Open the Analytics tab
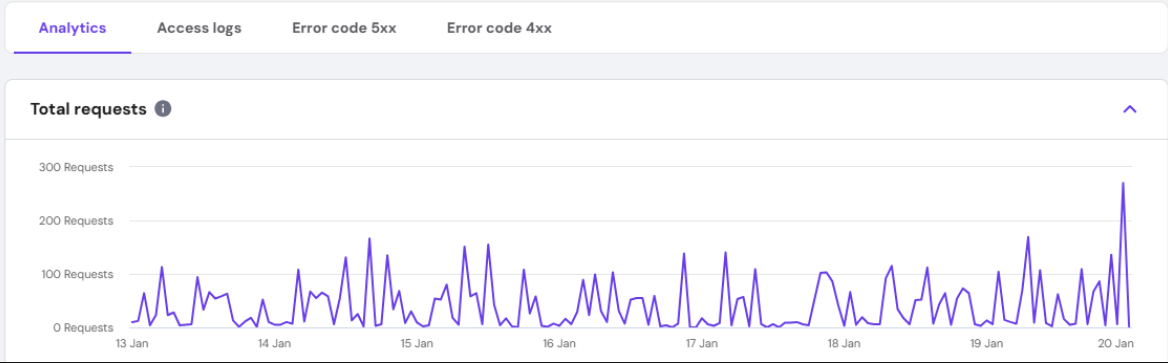The image size is (1168, 363). tap(72, 28)
